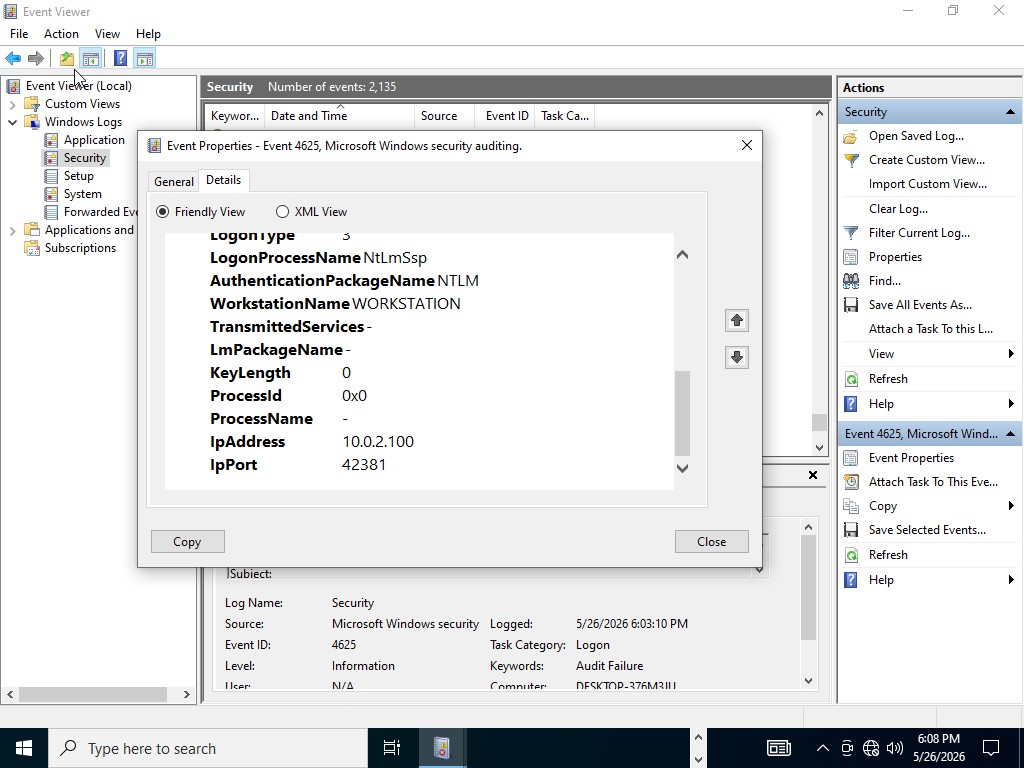Click the Event Viewer taskbar icon
Screen dimensions: 1024x768
coord(441,748)
